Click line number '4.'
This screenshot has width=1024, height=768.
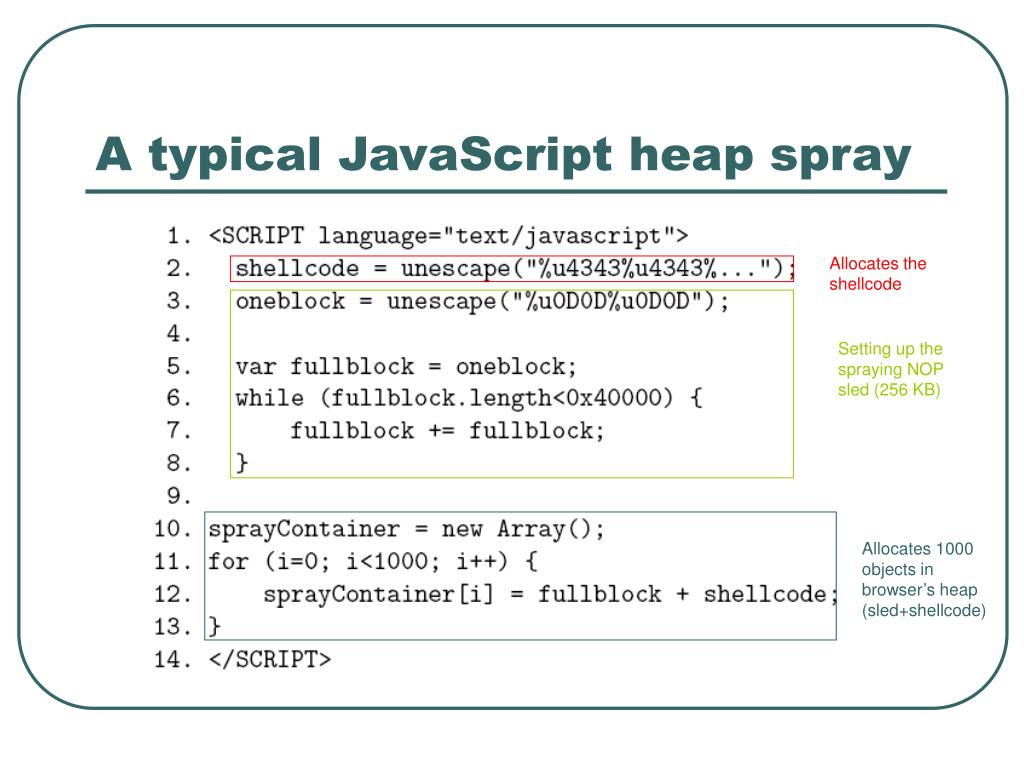tap(178, 334)
